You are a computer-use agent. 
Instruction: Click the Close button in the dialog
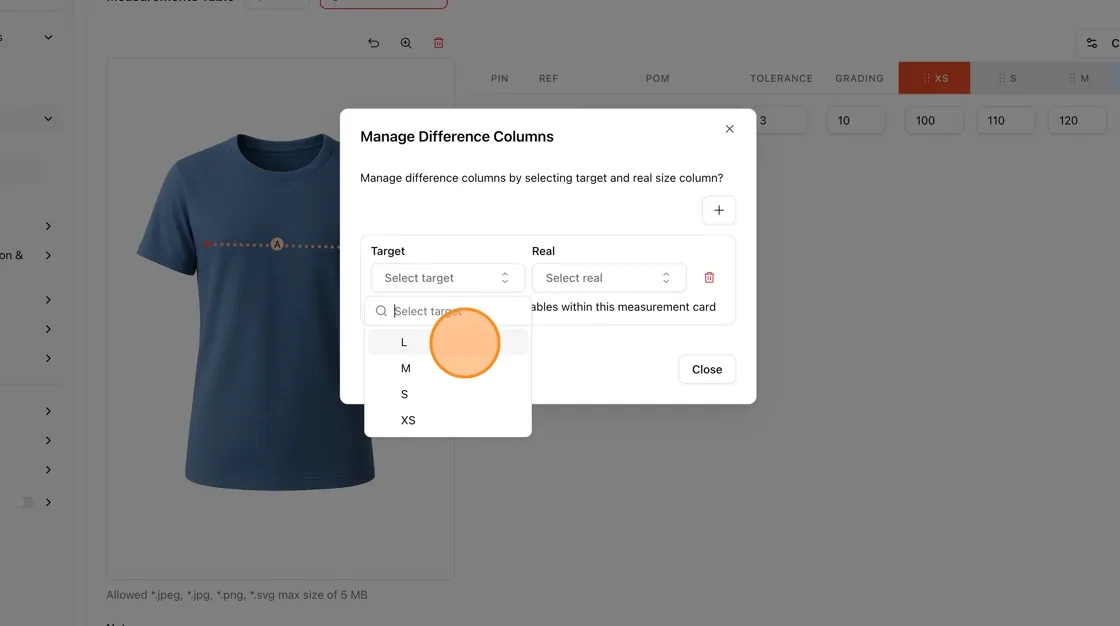click(706, 369)
